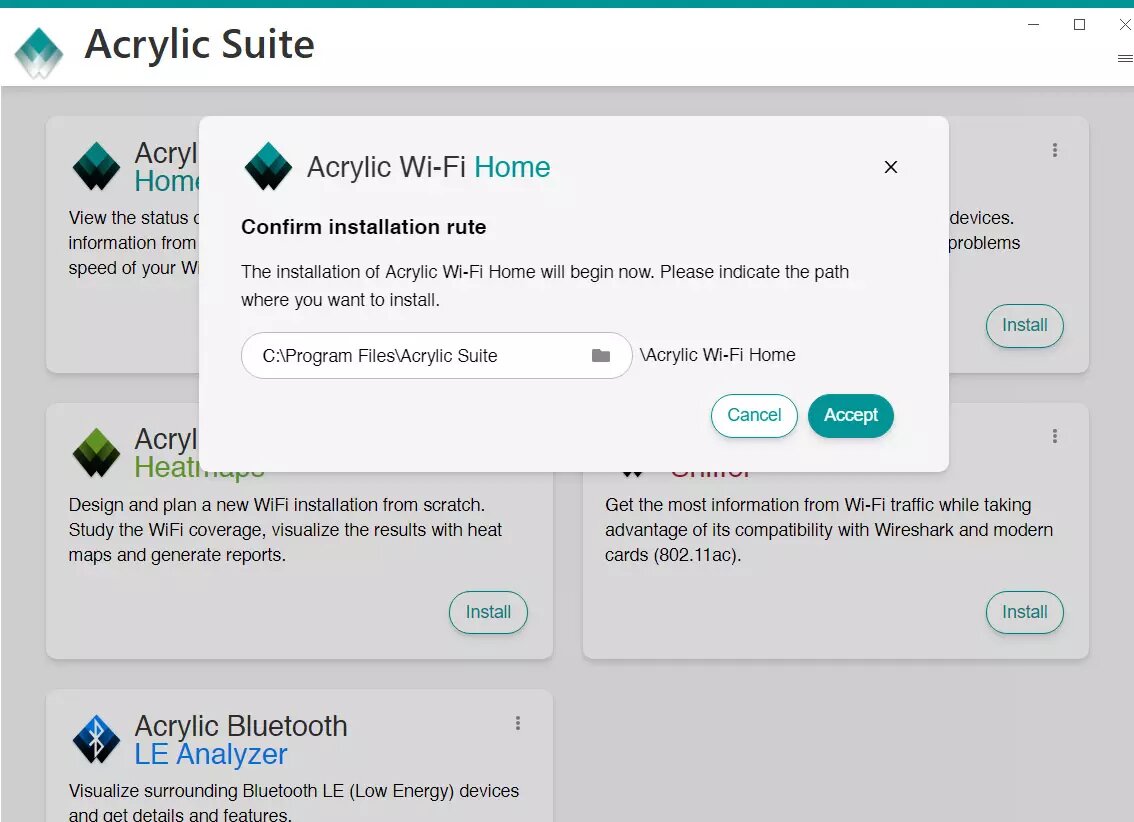Screen dimensions: 1134x822
Task: Install the Acrylic Heatmaps product
Action: point(488,612)
